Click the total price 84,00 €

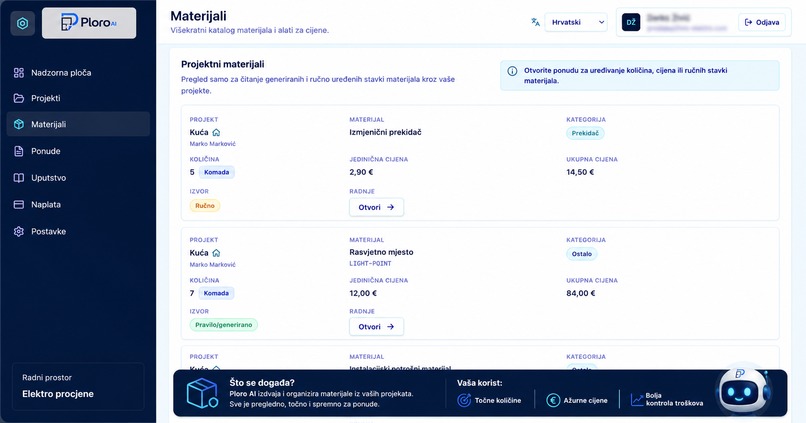tap(581, 293)
